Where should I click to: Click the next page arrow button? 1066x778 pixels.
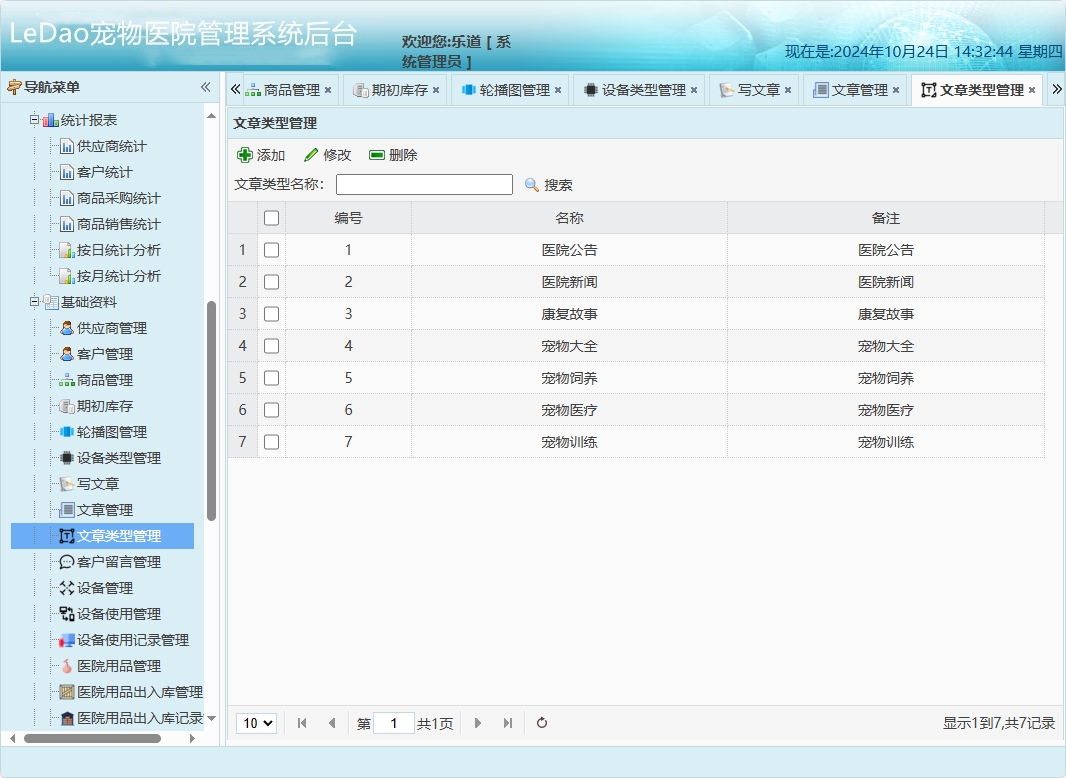(x=478, y=722)
